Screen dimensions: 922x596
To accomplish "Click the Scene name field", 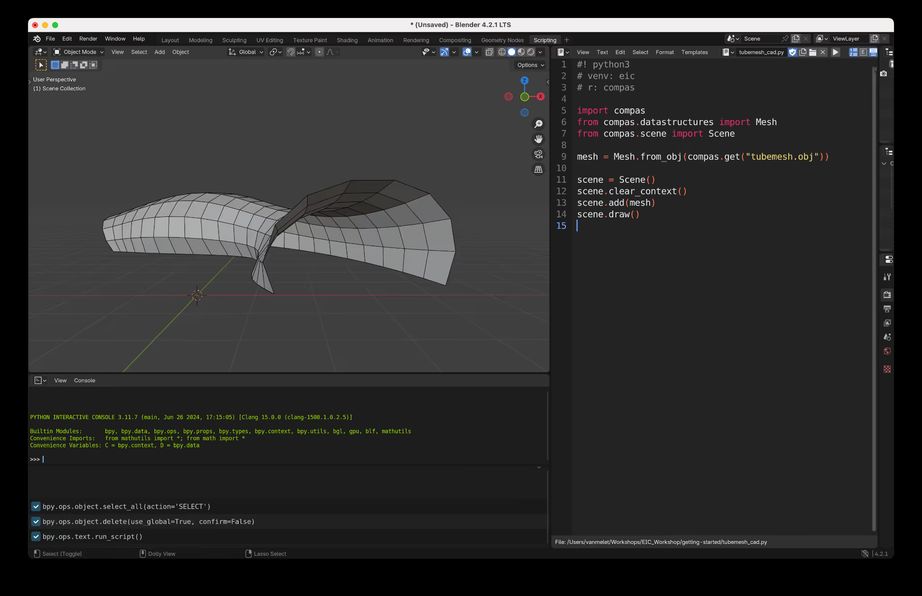I will (761, 39).
